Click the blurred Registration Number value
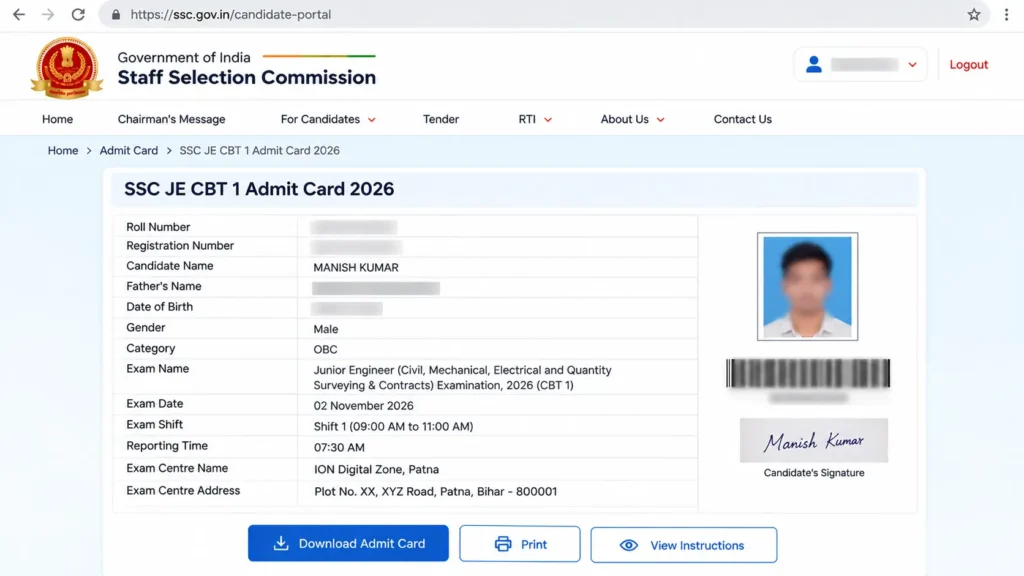The height and width of the screenshot is (576, 1024). click(x=357, y=247)
